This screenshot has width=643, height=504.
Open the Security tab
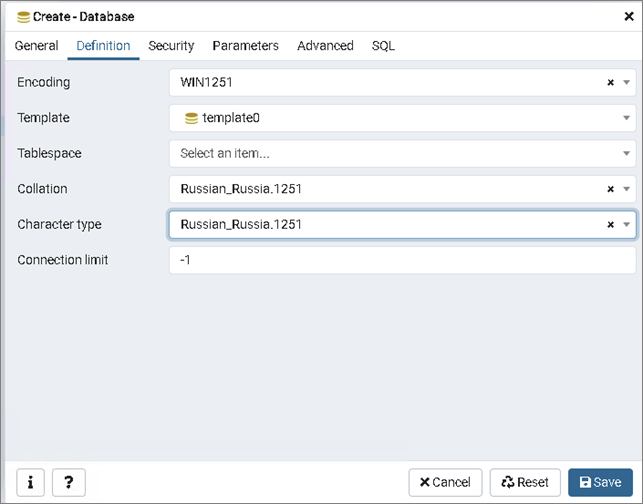[171, 46]
